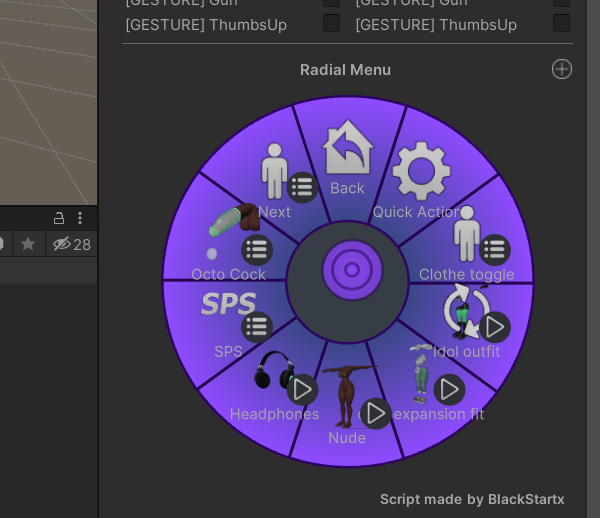
Task: Click the list badge on SPS
Action: pyautogui.click(x=257, y=327)
